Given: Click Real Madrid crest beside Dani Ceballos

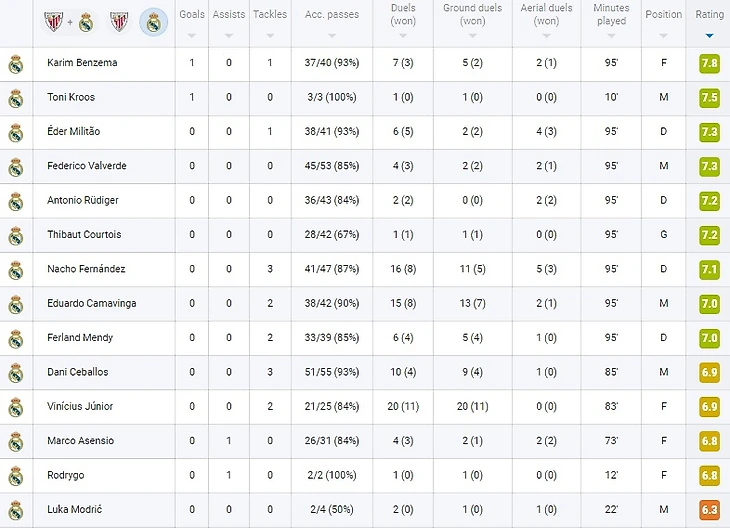Looking at the screenshot, I should (16, 373).
